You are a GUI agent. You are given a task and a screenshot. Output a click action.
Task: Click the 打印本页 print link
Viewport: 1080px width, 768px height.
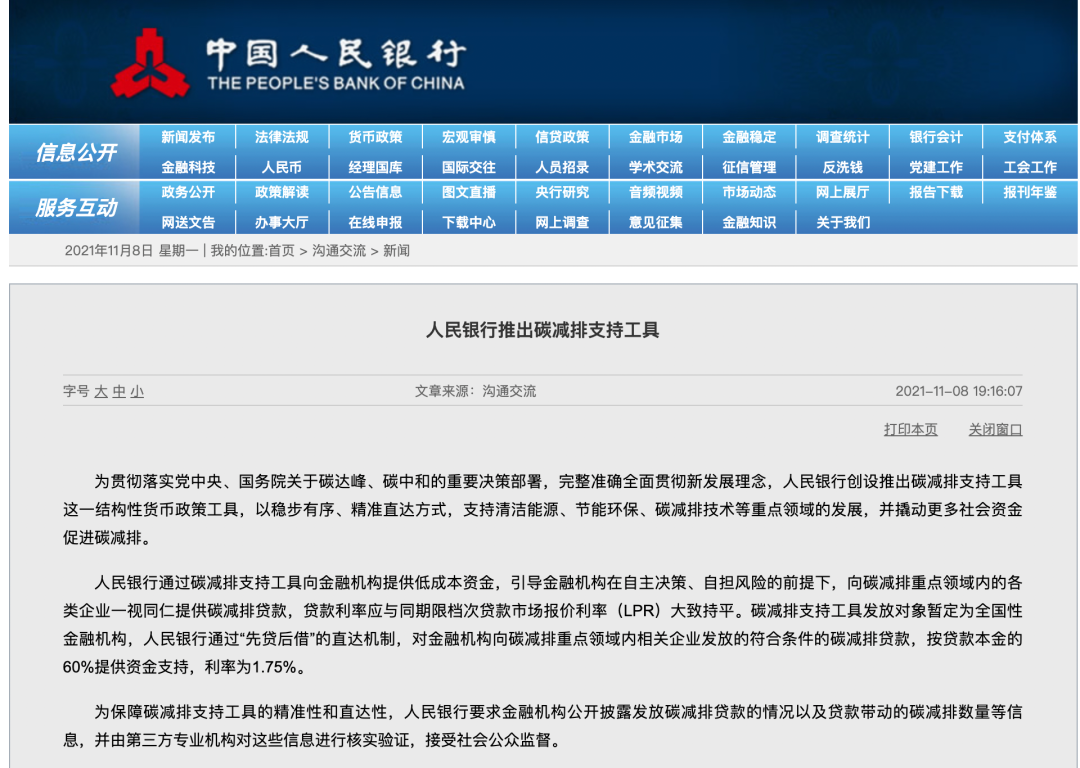[911, 429]
